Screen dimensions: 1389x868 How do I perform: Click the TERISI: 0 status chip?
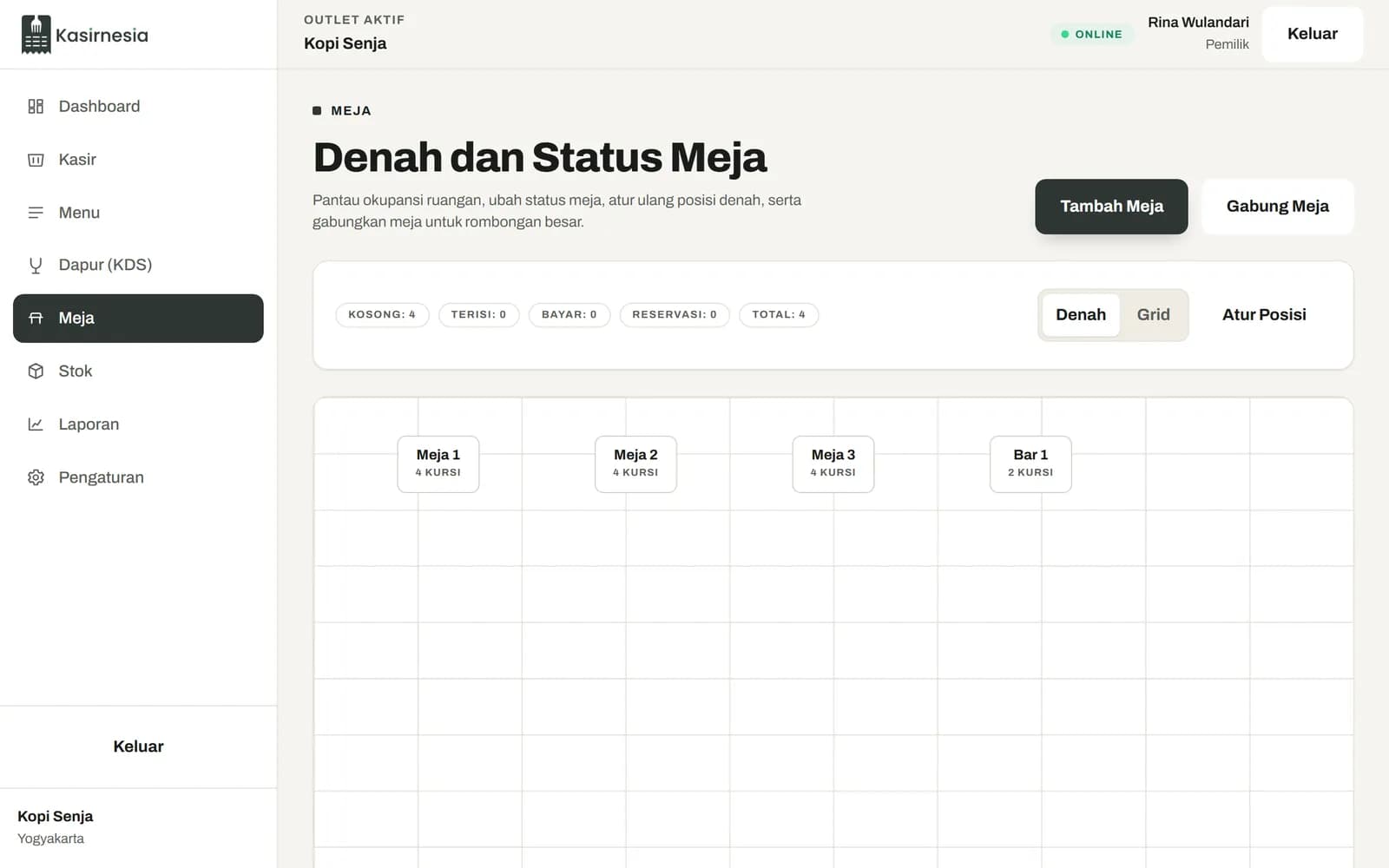click(x=478, y=315)
